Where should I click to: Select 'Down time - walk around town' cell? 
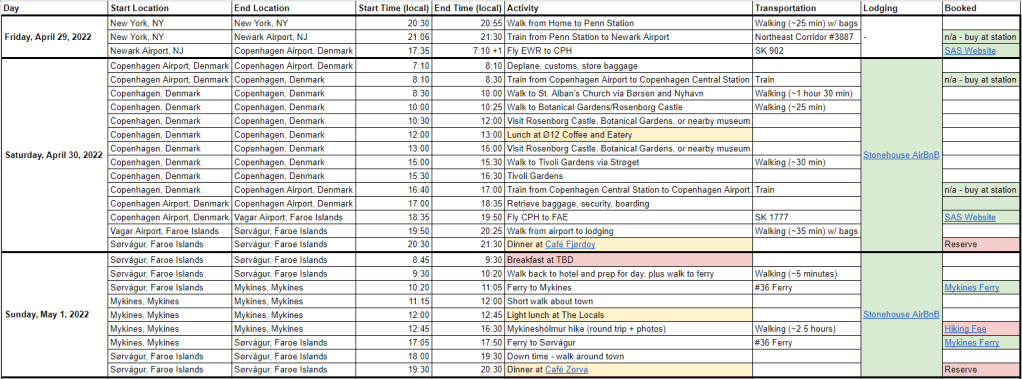628,356
